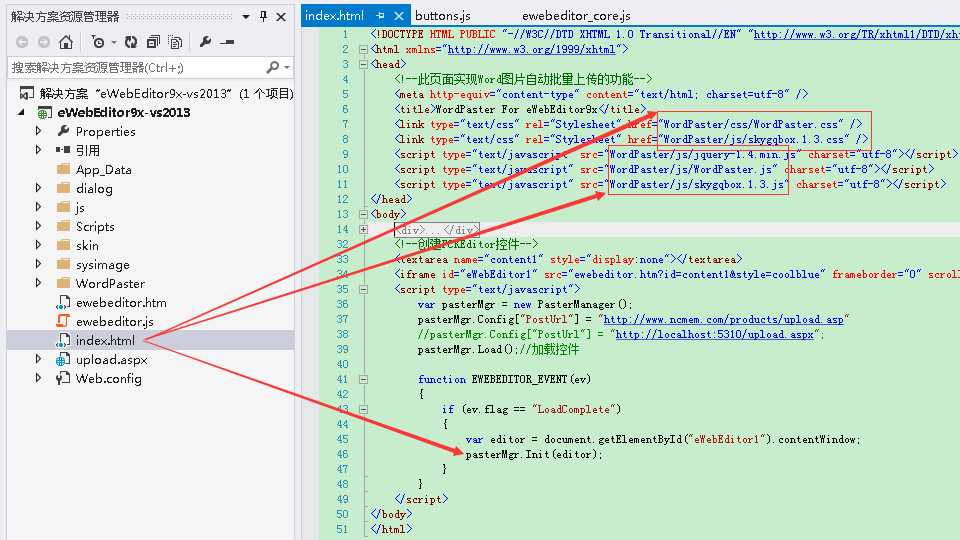Expand the skin folder
Viewport: 960px width, 540px height.
click(39, 246)
